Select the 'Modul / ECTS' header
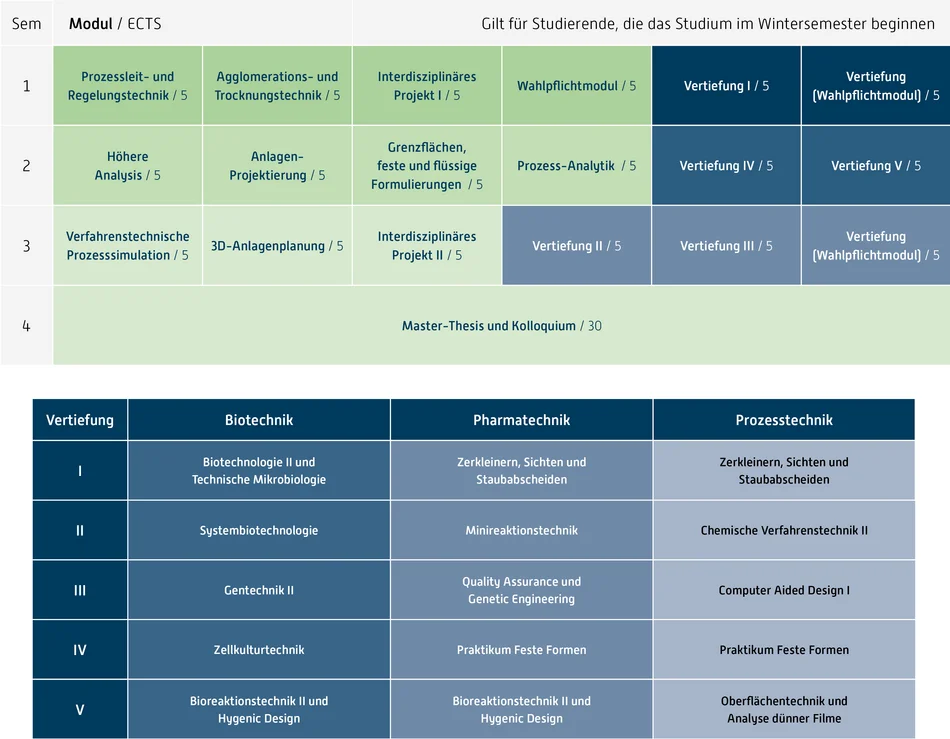Viewport: 950px width, 739px height. pos(115,24)
